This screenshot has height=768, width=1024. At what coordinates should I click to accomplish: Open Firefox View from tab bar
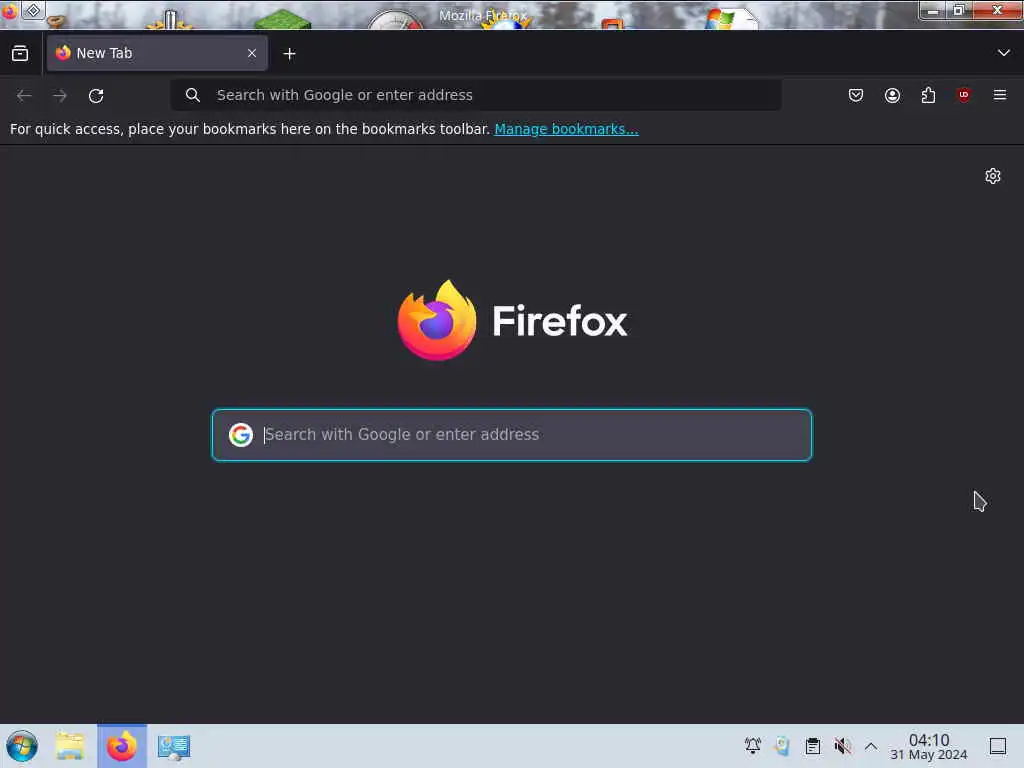click(20, 54)
